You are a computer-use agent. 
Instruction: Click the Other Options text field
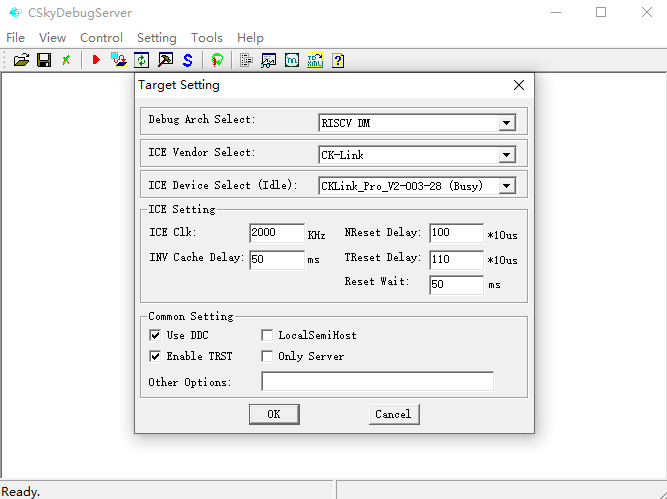click(x=377, y=382)
